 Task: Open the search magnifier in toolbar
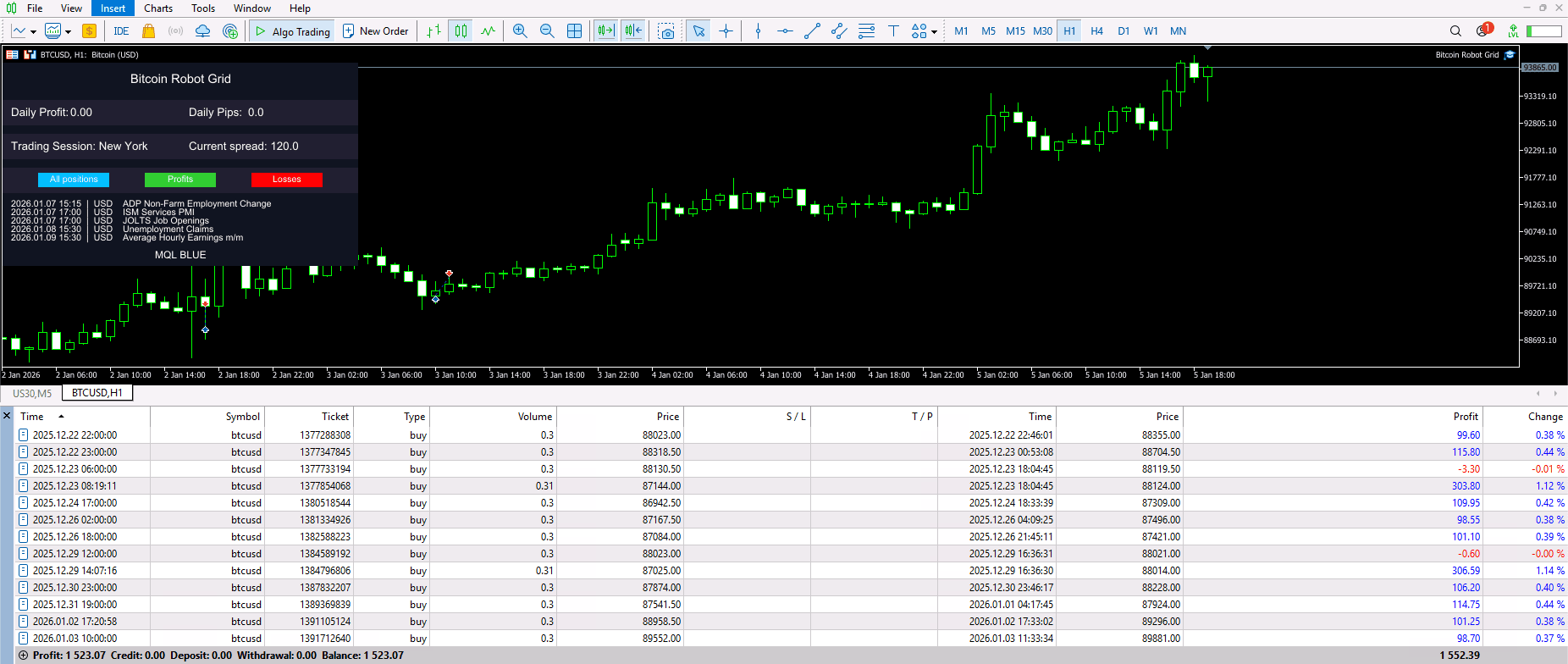point(1455,31)
